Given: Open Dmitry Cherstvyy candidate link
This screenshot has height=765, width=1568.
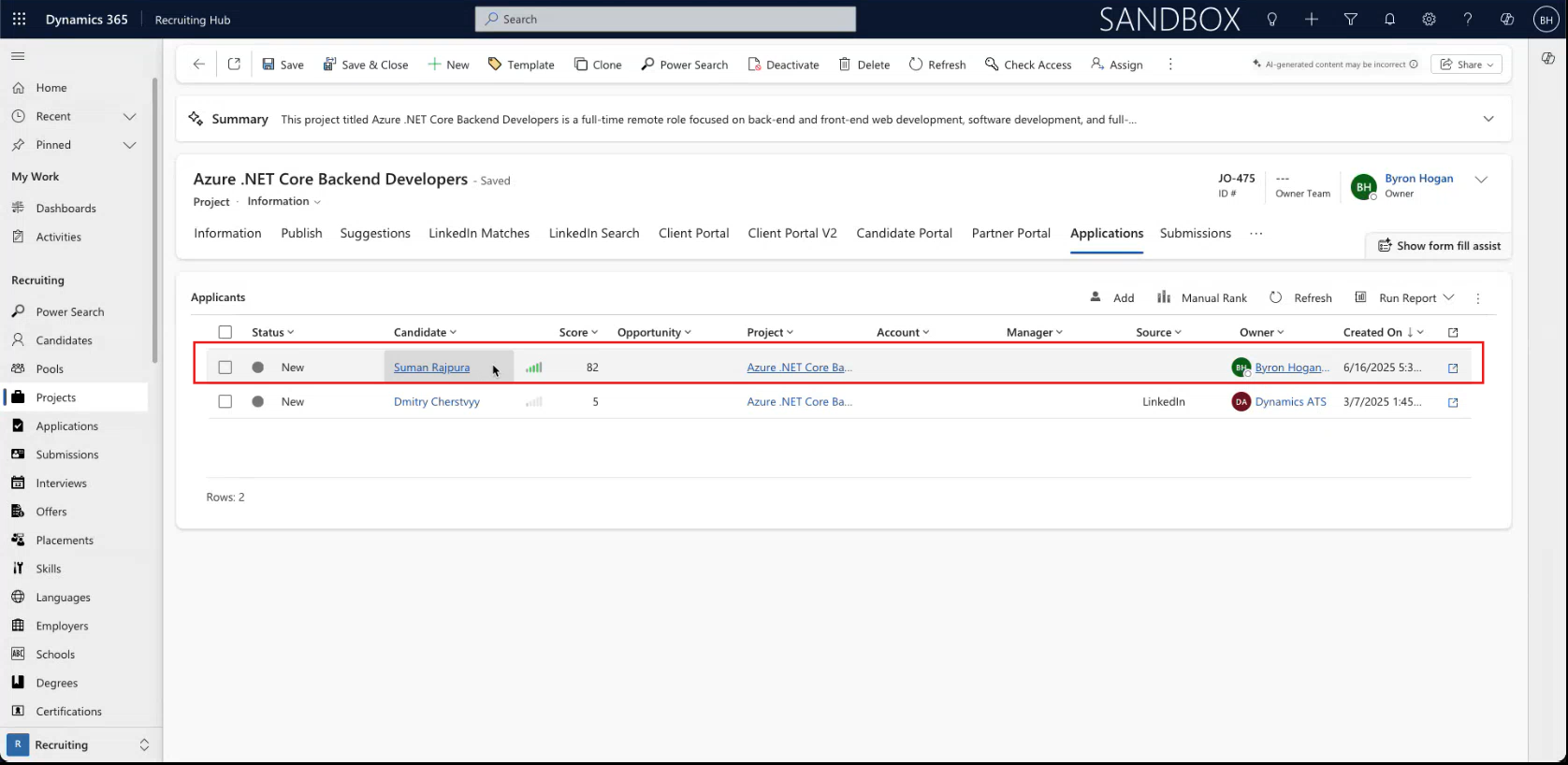Looking at the screenshot, I should (x=437, y=401).
